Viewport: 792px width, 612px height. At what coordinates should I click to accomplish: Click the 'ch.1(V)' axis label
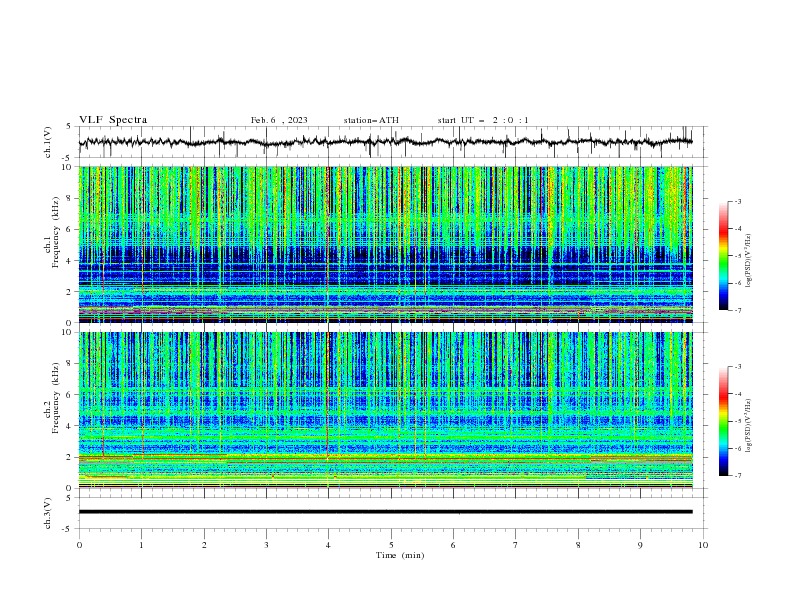(x=48, y=142)
